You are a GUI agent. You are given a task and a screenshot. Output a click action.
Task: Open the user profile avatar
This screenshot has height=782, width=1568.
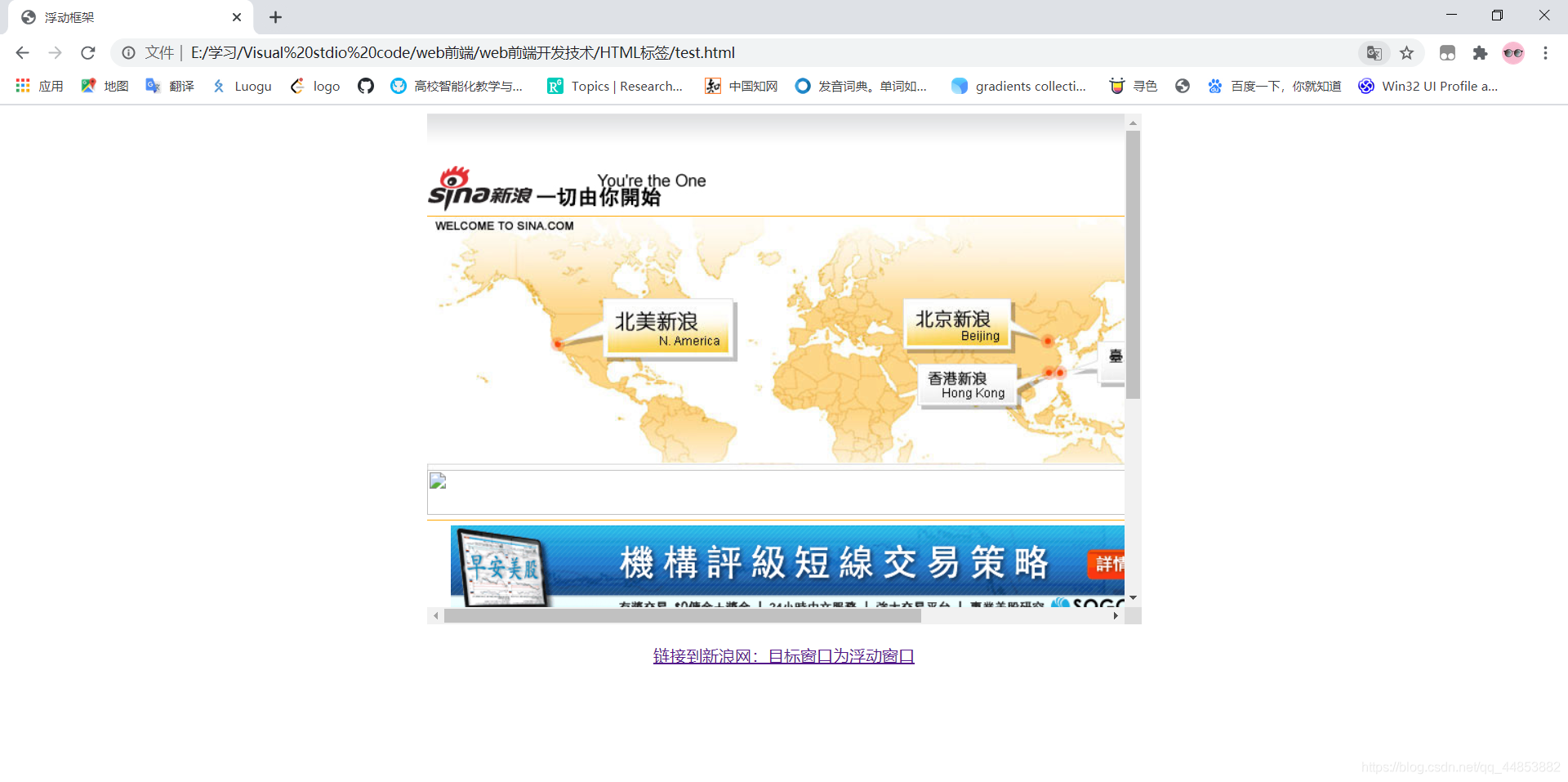pyautogui.click(x=1513, y=53)
